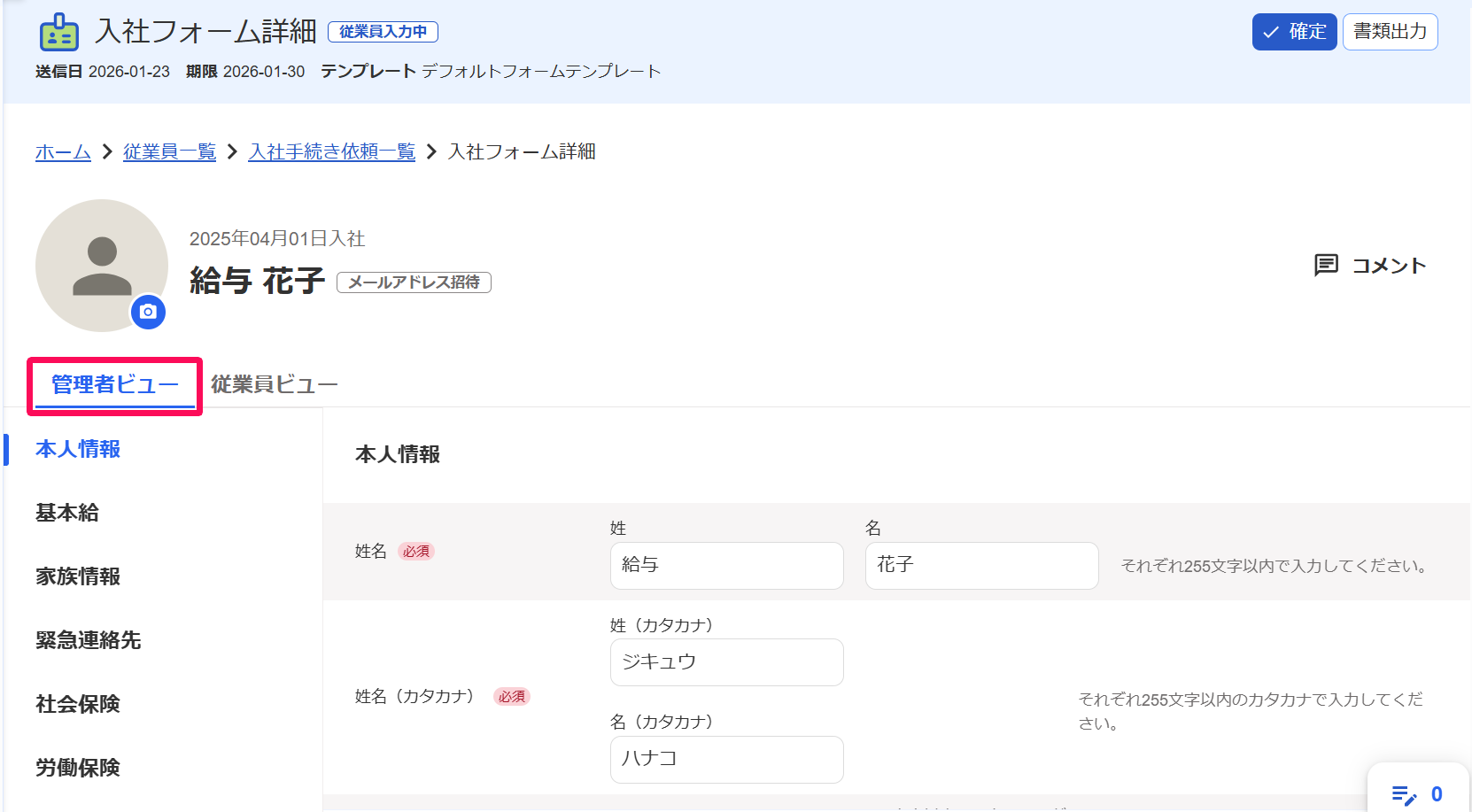1472x812 pixels.
Task: Click the メールアドレス招待 badge next to the name
Action: [x=414, y=282]
